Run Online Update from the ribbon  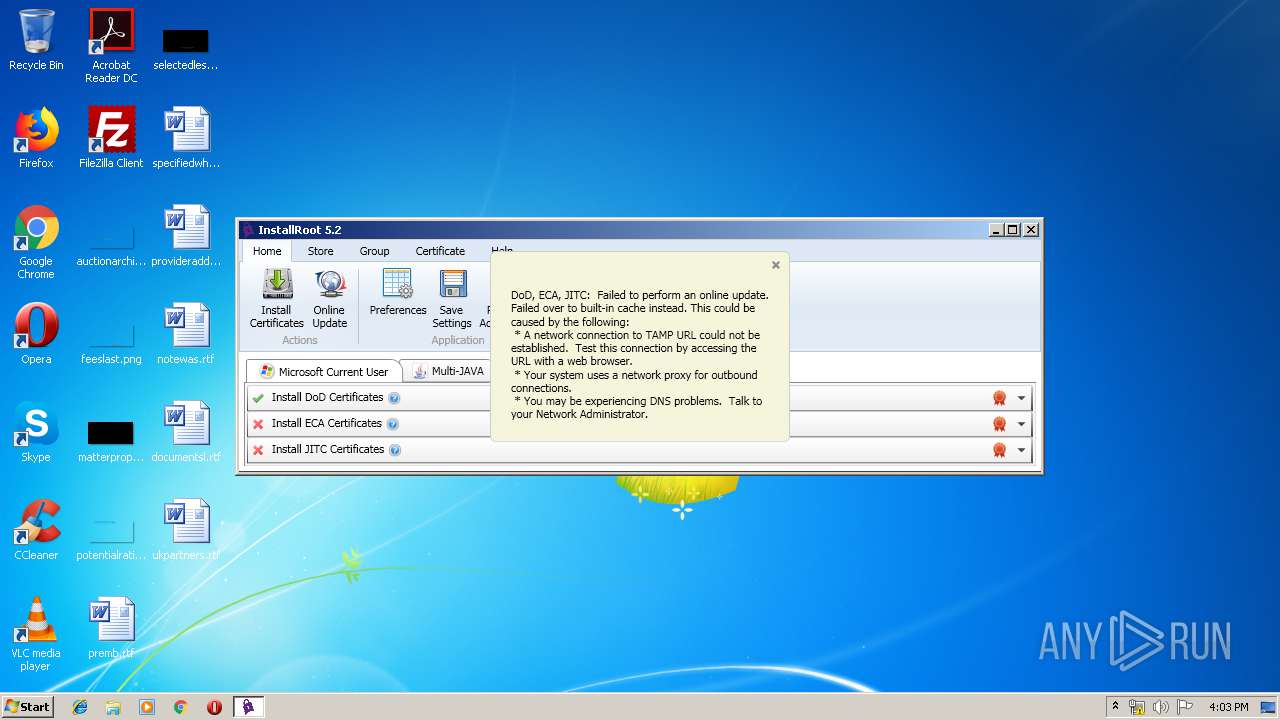(330, 298)
